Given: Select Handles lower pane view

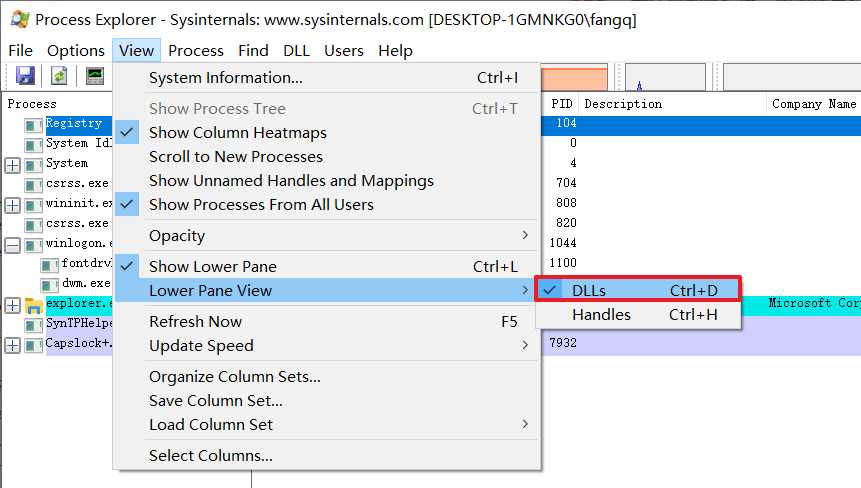Looking at the screenshot, I should point(638,315).
